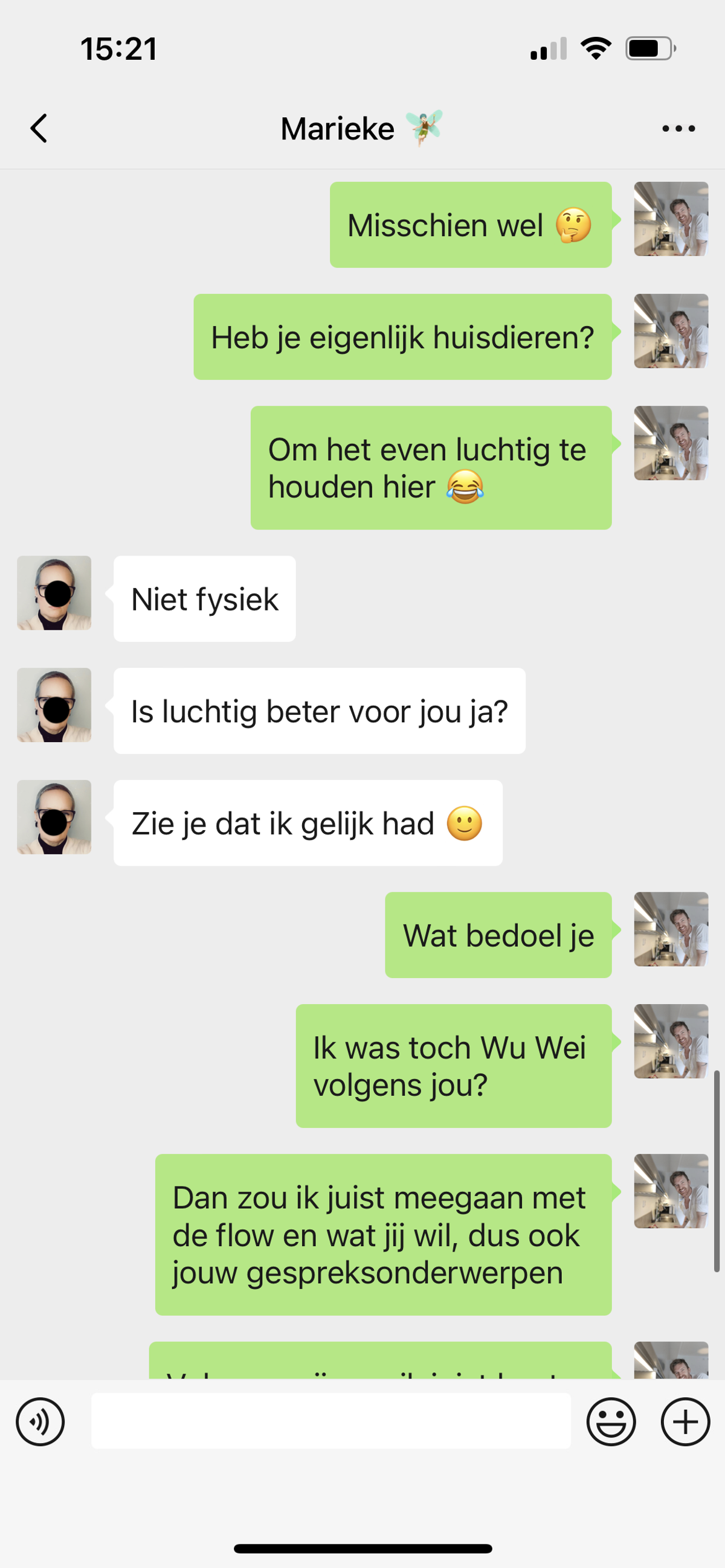Image resolution: width=725 pixels, height=1568 pixels.
Task: Tap the 'Zie je dat ik gelijk had' message
Action: [308, 823]
